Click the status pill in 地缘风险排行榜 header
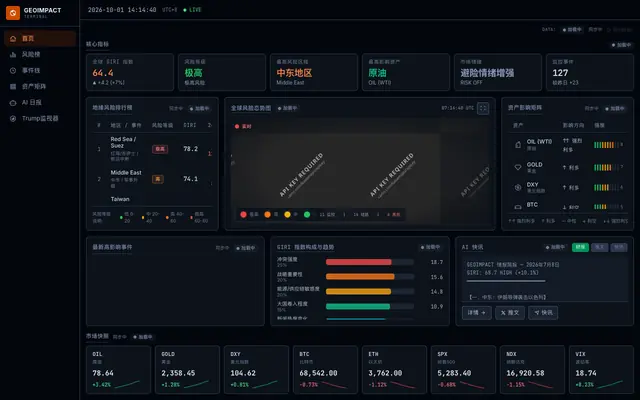The height and width of the screenshot is (400, 640). (199, 109)
